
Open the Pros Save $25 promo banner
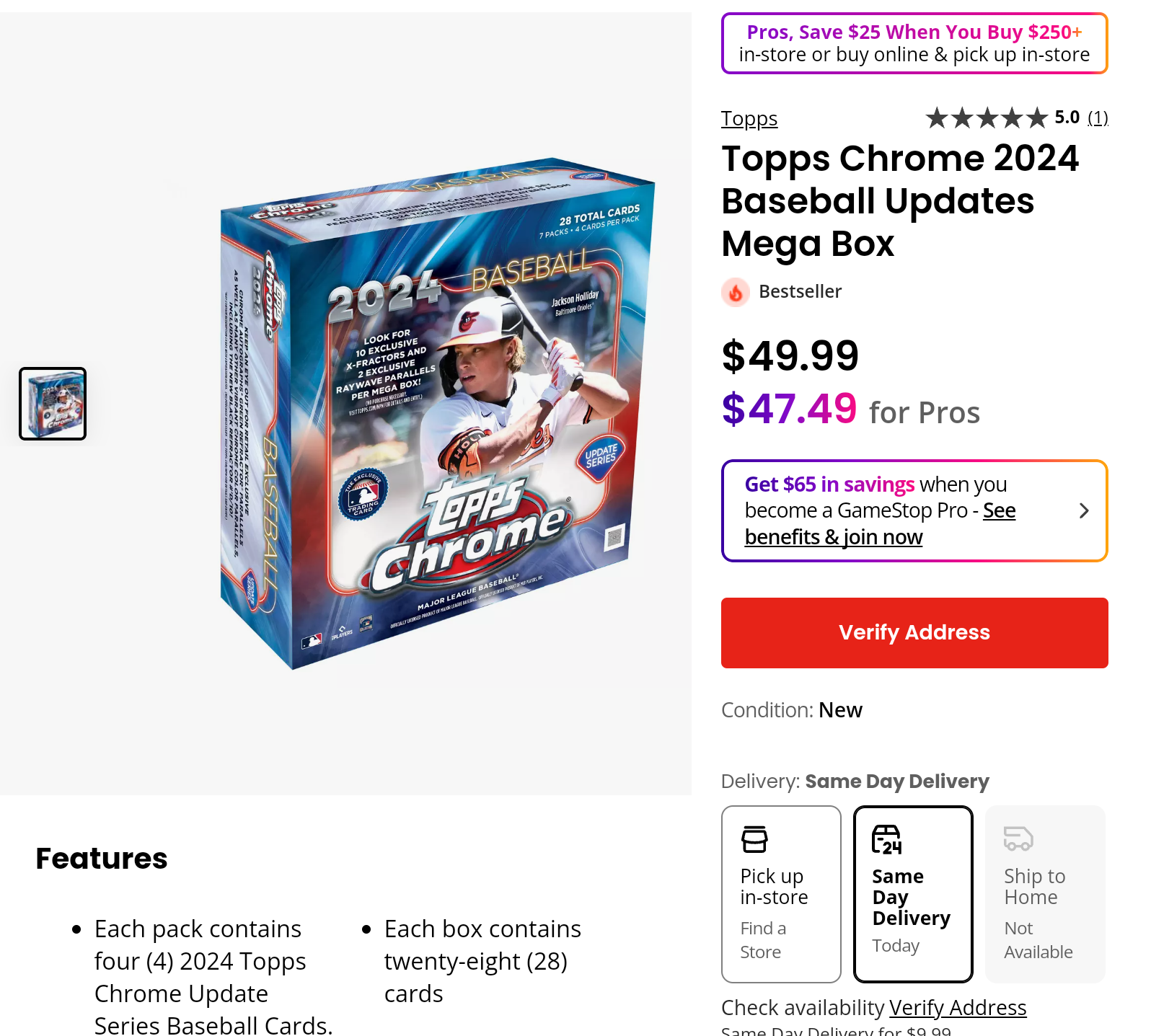[914, 43]
